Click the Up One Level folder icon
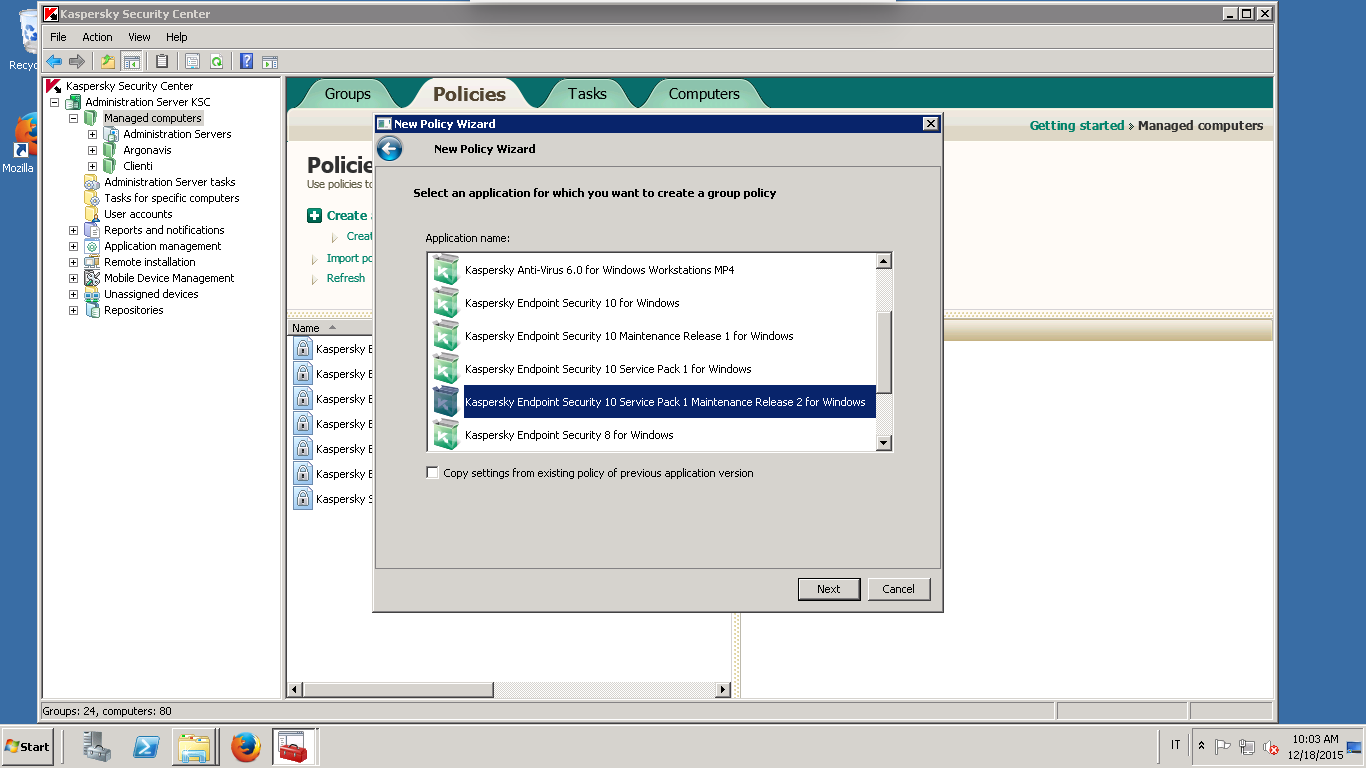Screen dimensions: 1366x768 [x=108, y=61]
